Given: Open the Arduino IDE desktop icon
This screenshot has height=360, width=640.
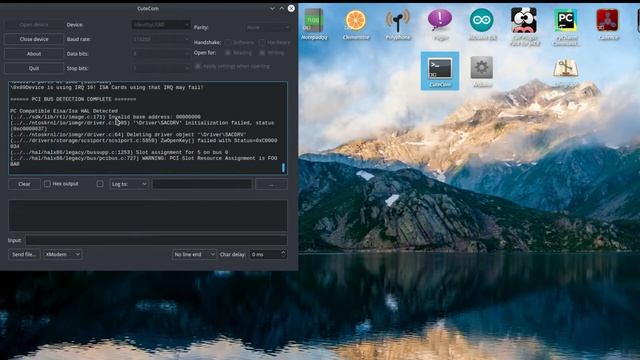Looking at the screenshot, I should click(x=482, y=24).
